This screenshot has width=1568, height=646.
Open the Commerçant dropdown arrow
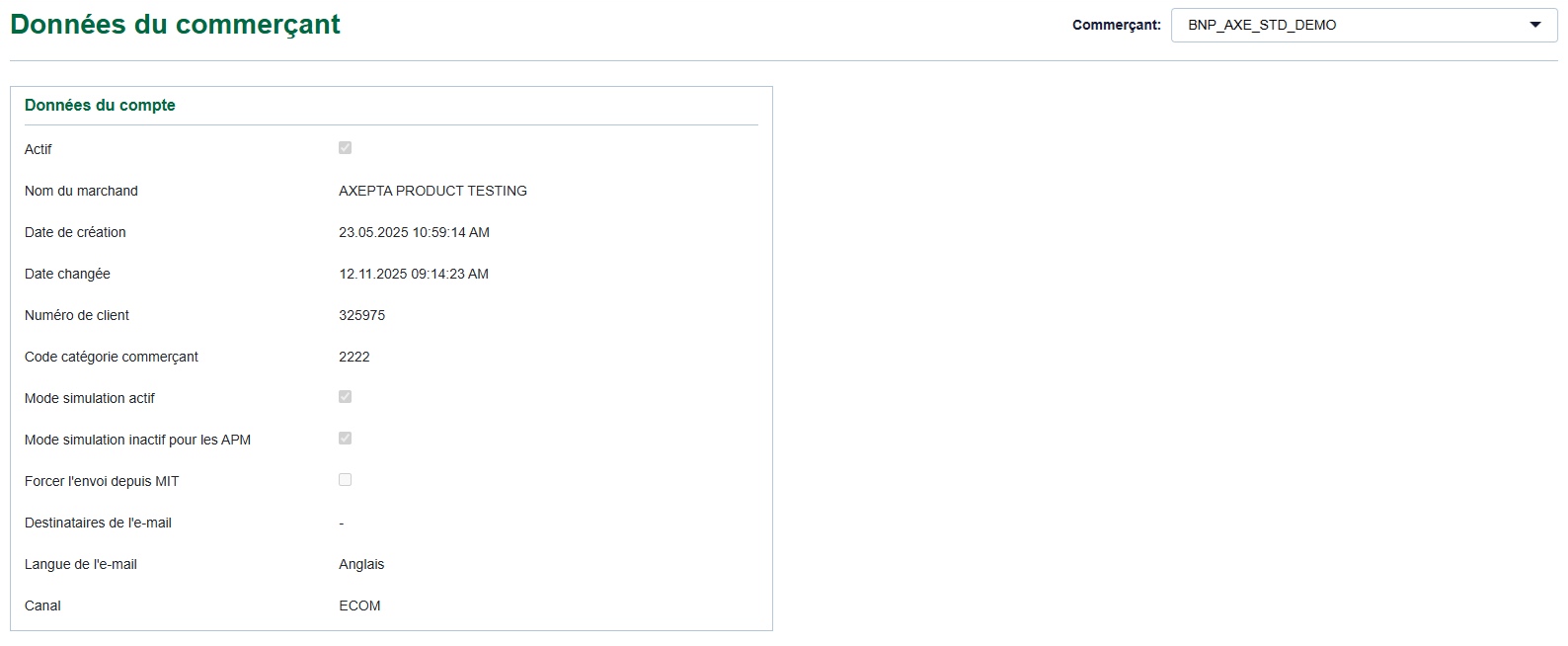click(1534, 25)
